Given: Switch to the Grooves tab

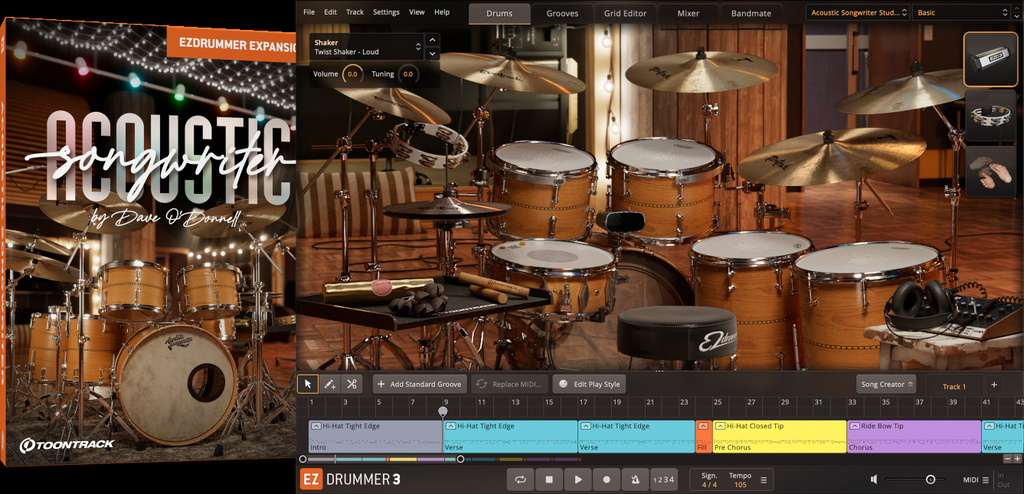Looking at the screenshot, I should pos(562,13).
